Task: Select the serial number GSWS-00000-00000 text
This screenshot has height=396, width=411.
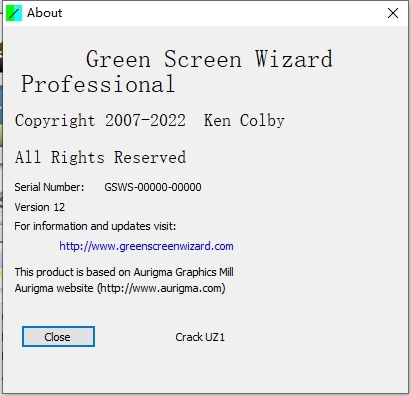Action: click(x=153, y=187)
